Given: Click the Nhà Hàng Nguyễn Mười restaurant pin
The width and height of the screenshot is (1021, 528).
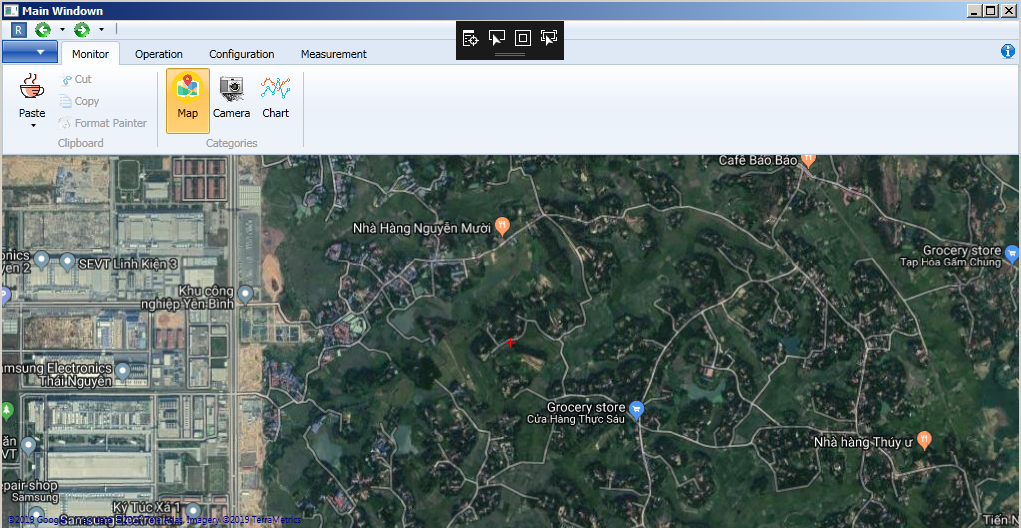Looking at the screenshot, I should [501, 226].
